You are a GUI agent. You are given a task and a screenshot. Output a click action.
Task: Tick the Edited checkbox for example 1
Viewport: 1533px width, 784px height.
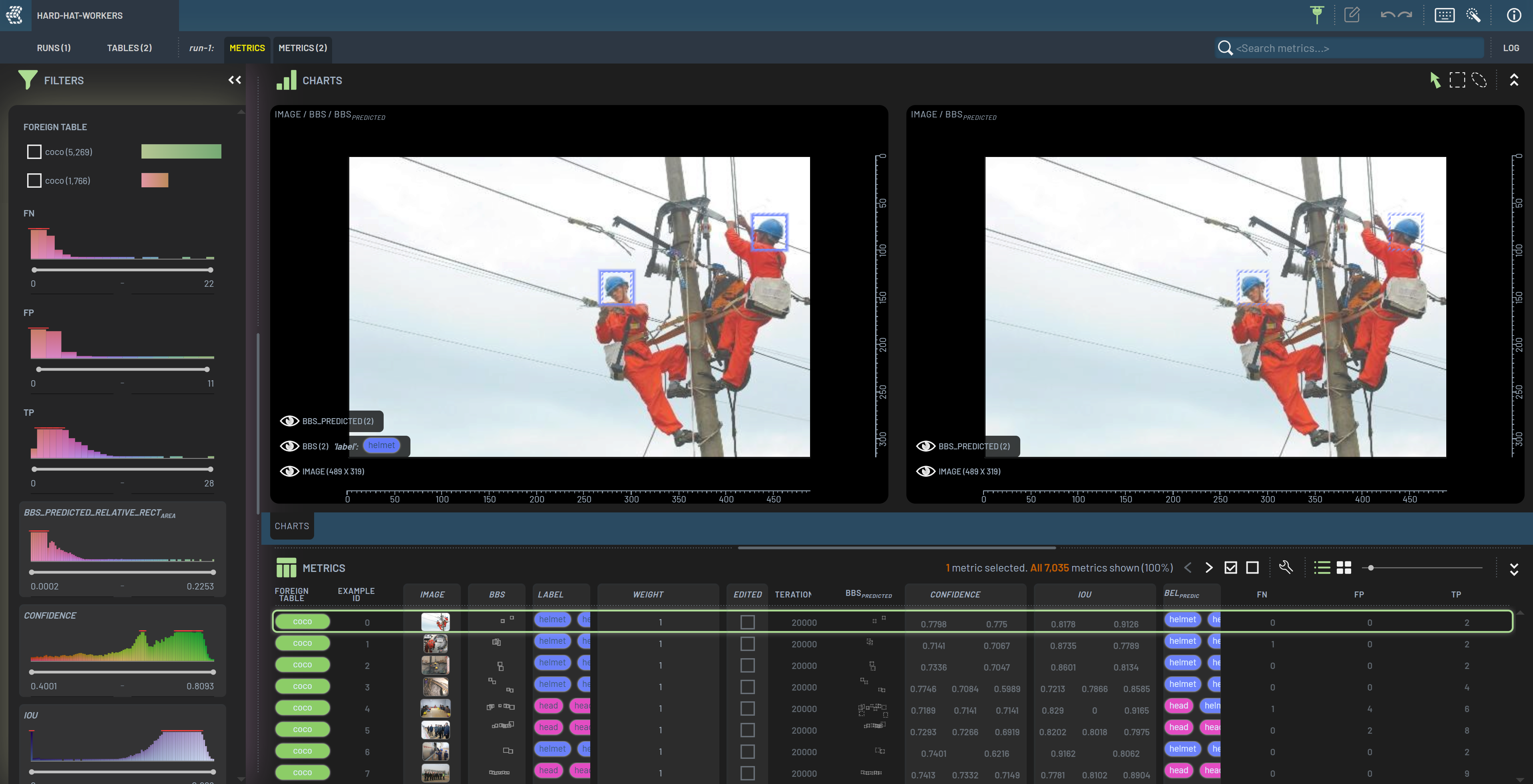pyautogui.click(x=747, y=644)
